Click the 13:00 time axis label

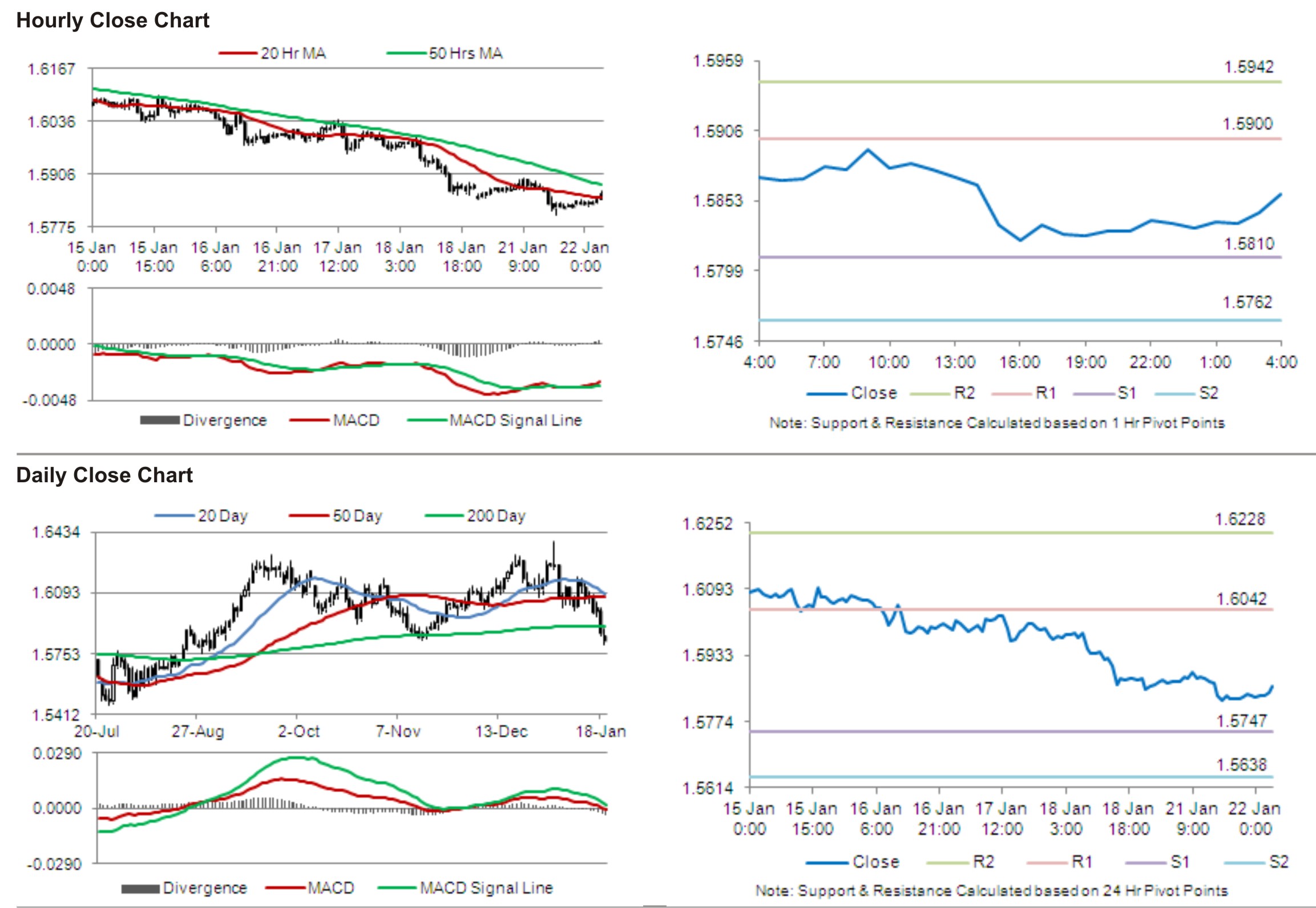955,362
